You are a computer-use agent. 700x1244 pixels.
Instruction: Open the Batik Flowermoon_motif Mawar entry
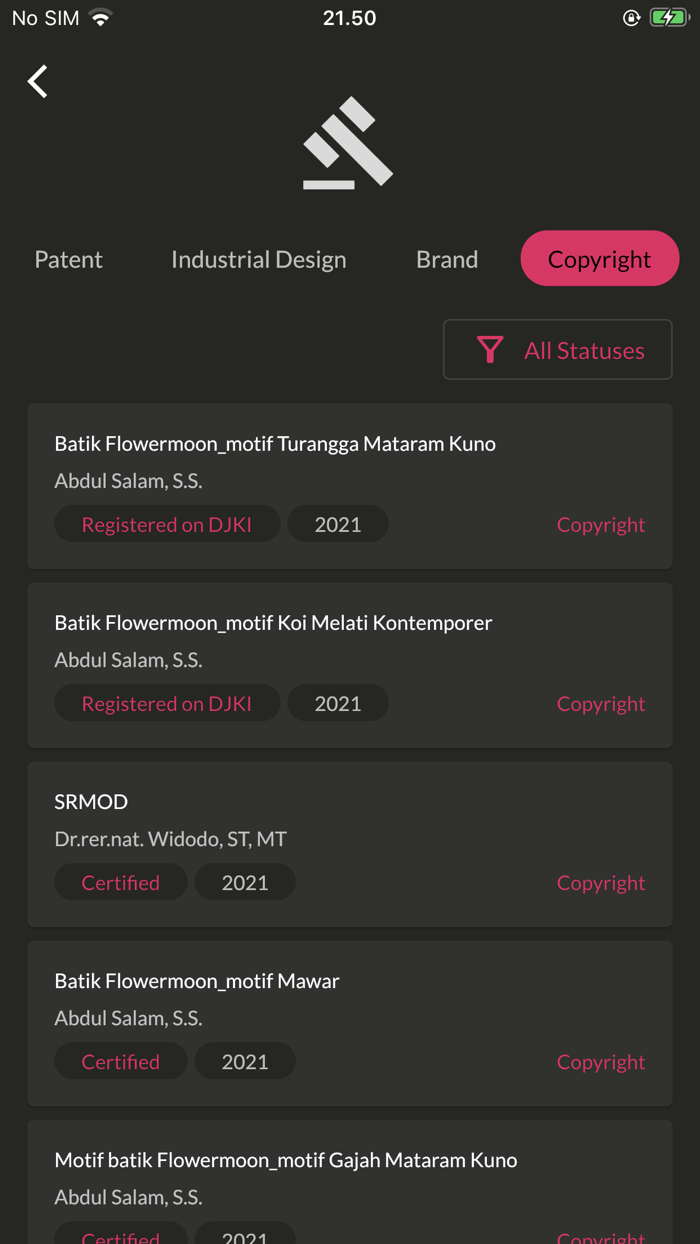[x=197, y=981]
